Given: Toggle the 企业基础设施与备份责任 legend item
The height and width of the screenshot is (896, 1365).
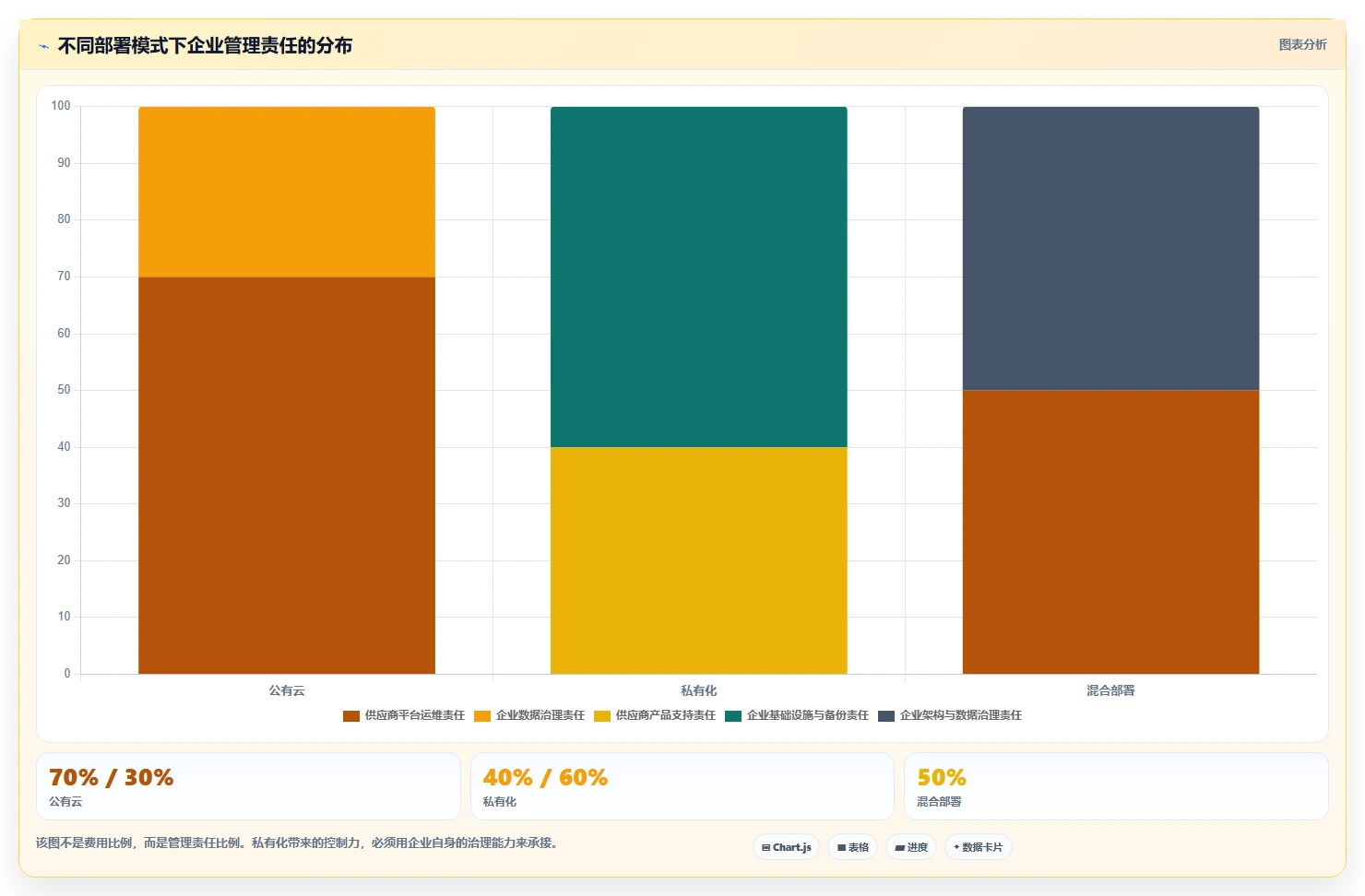Looking at the screenshot, I should (x=797, y=715).
